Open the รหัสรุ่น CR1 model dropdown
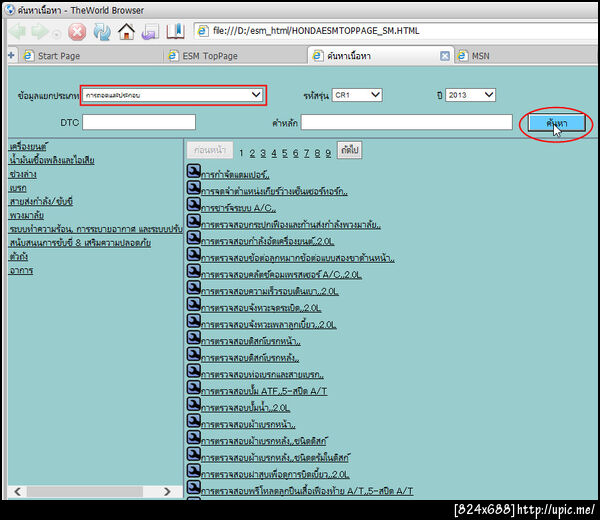This screenshot has width=600, height=520. point(357,95)
